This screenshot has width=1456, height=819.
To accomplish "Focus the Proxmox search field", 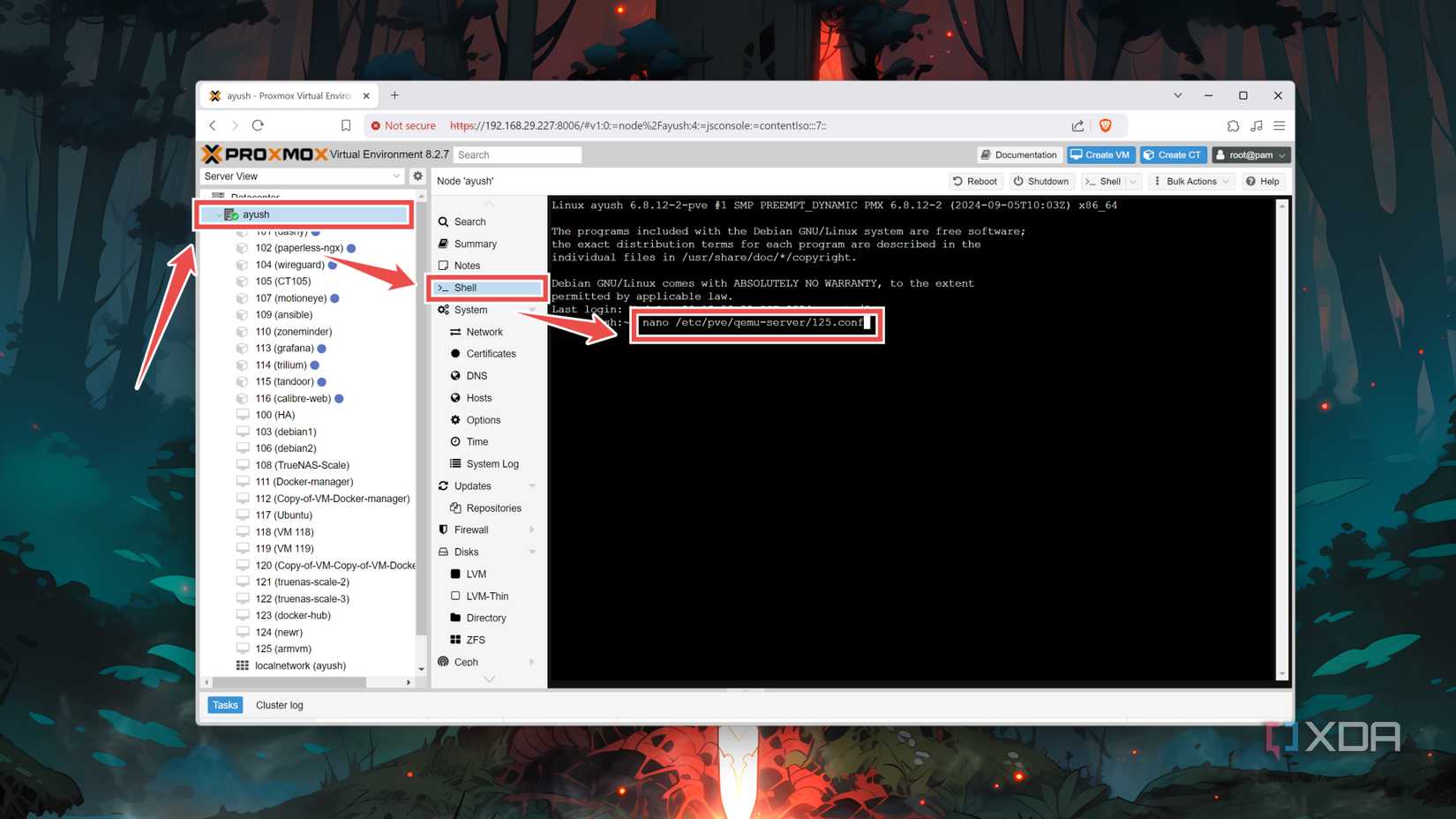I will (517, 154).
